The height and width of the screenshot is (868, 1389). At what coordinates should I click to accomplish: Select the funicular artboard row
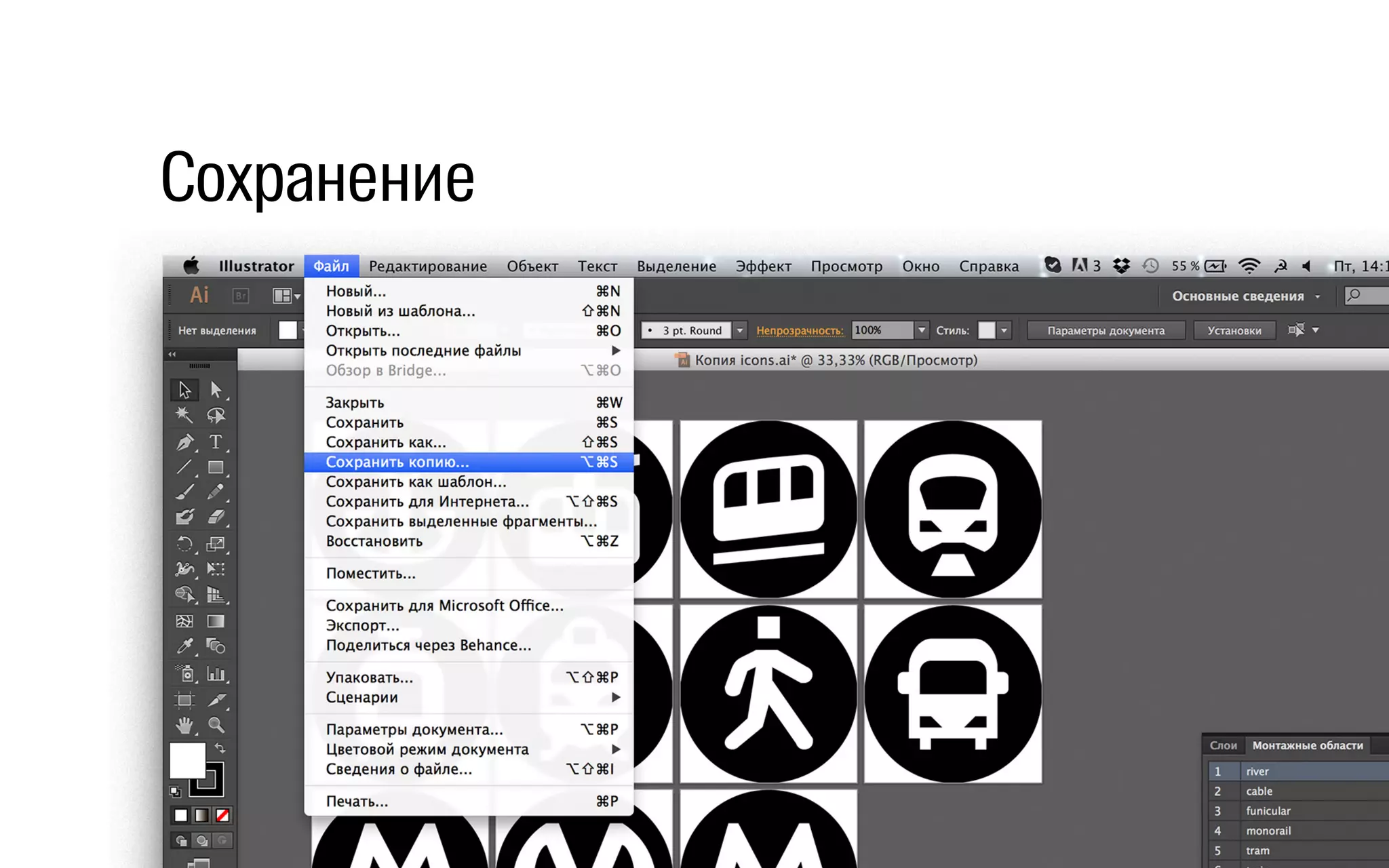1297,811
